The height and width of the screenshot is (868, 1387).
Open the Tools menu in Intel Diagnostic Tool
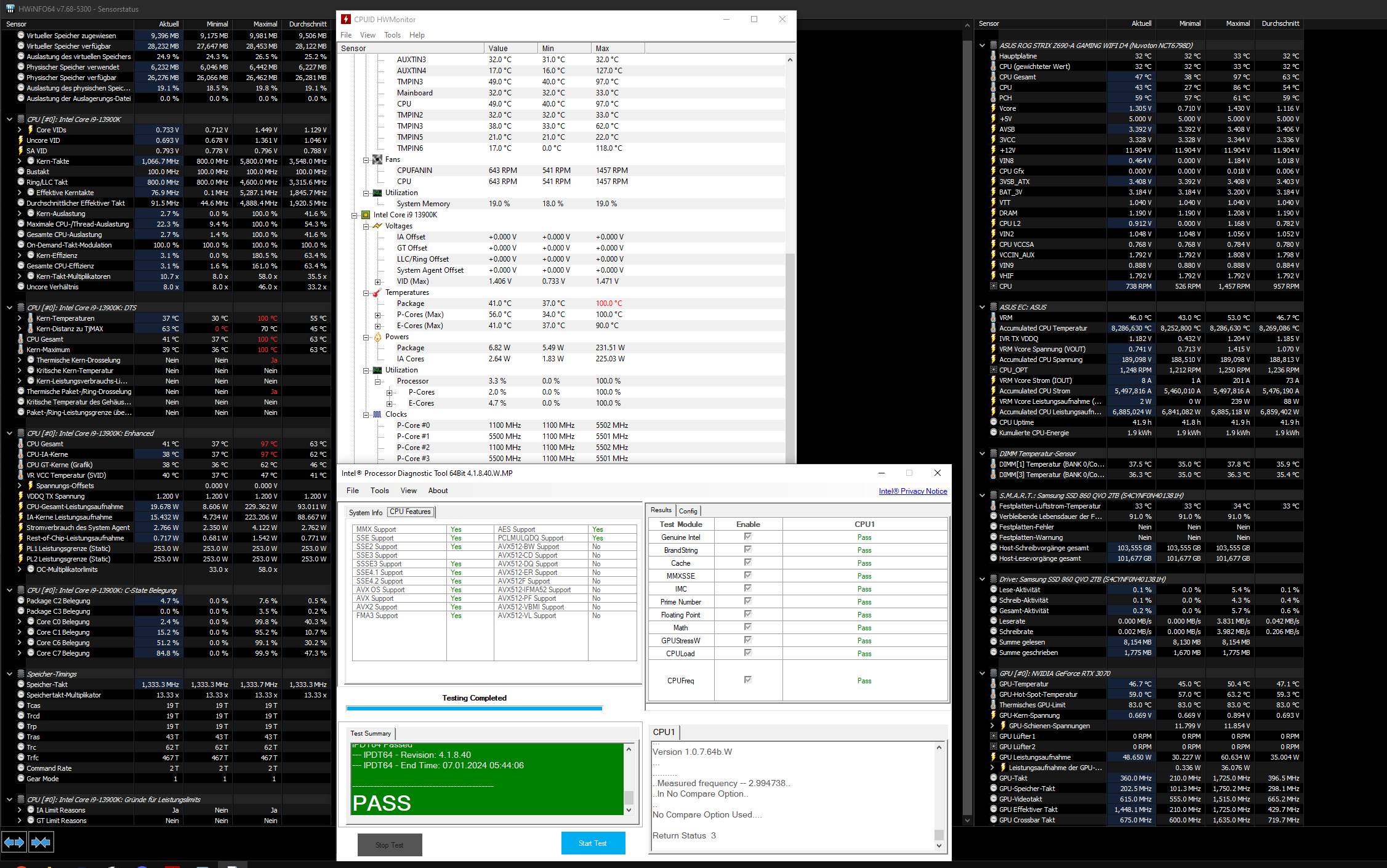point(379,491)
